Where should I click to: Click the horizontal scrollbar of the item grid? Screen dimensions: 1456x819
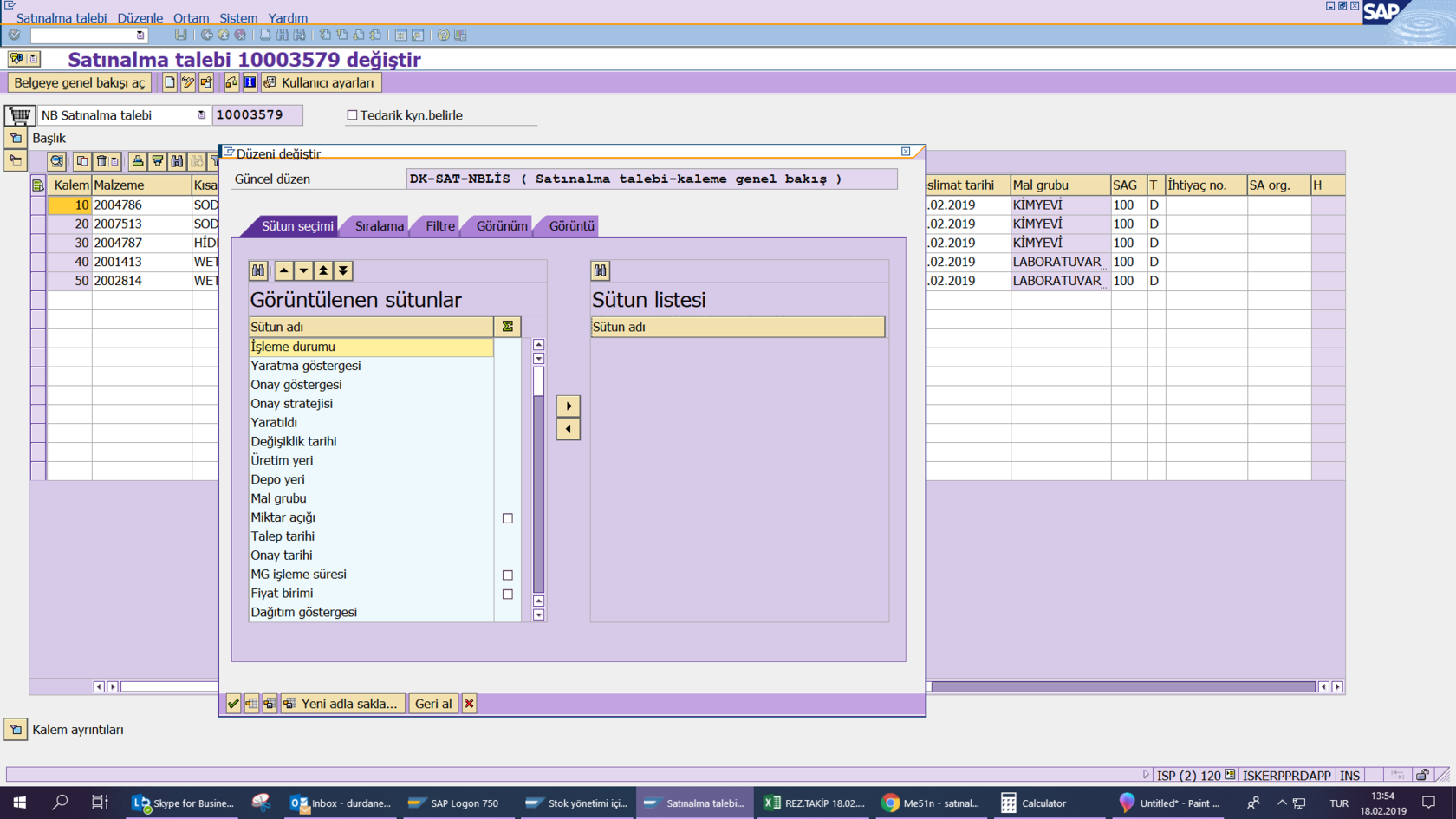pyautogui.click(x=1123, y=686)
